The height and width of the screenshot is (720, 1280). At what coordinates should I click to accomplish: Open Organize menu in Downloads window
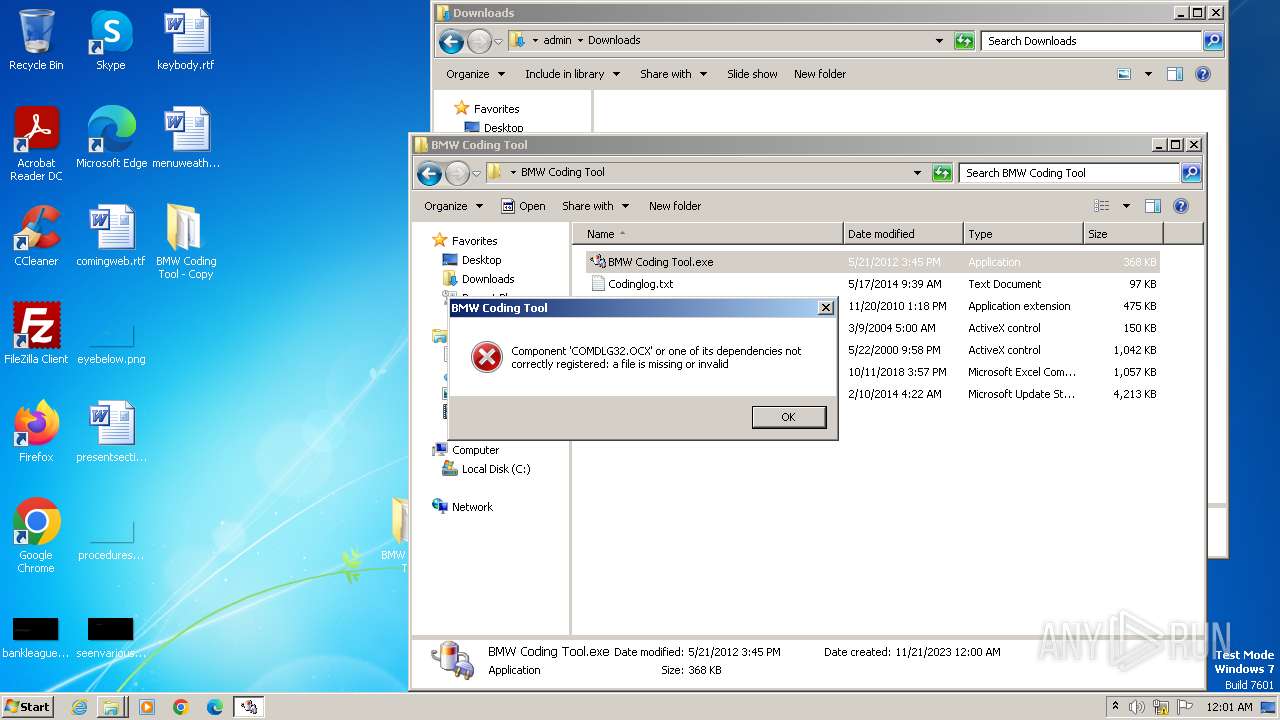pyautogui.click(x=475, y=74)
